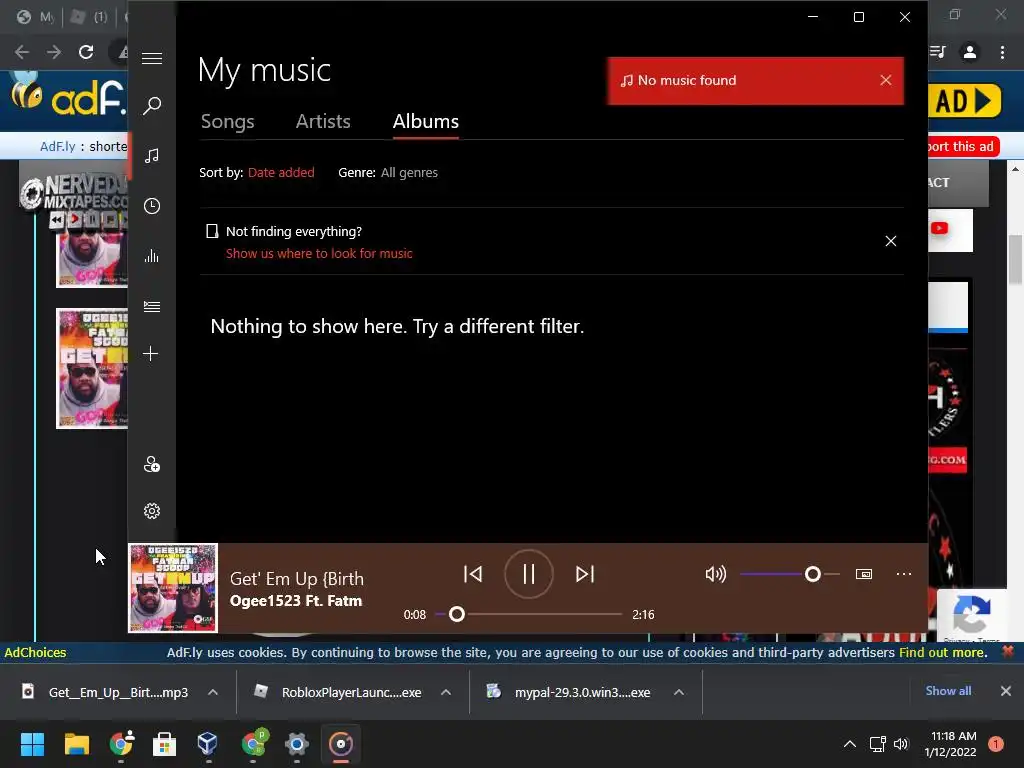The image size is (1024, 768).
Task: Open Recent plays clock icon
Action: 152,206
